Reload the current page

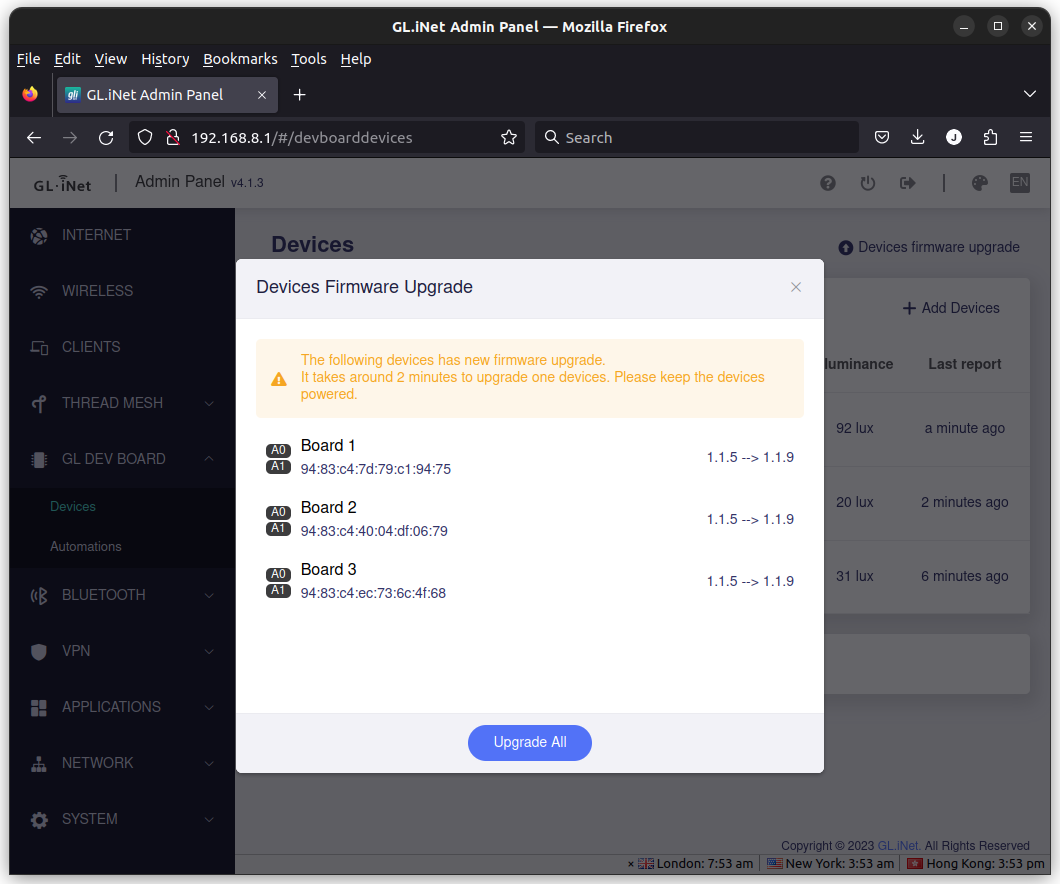tap(106, 138)
